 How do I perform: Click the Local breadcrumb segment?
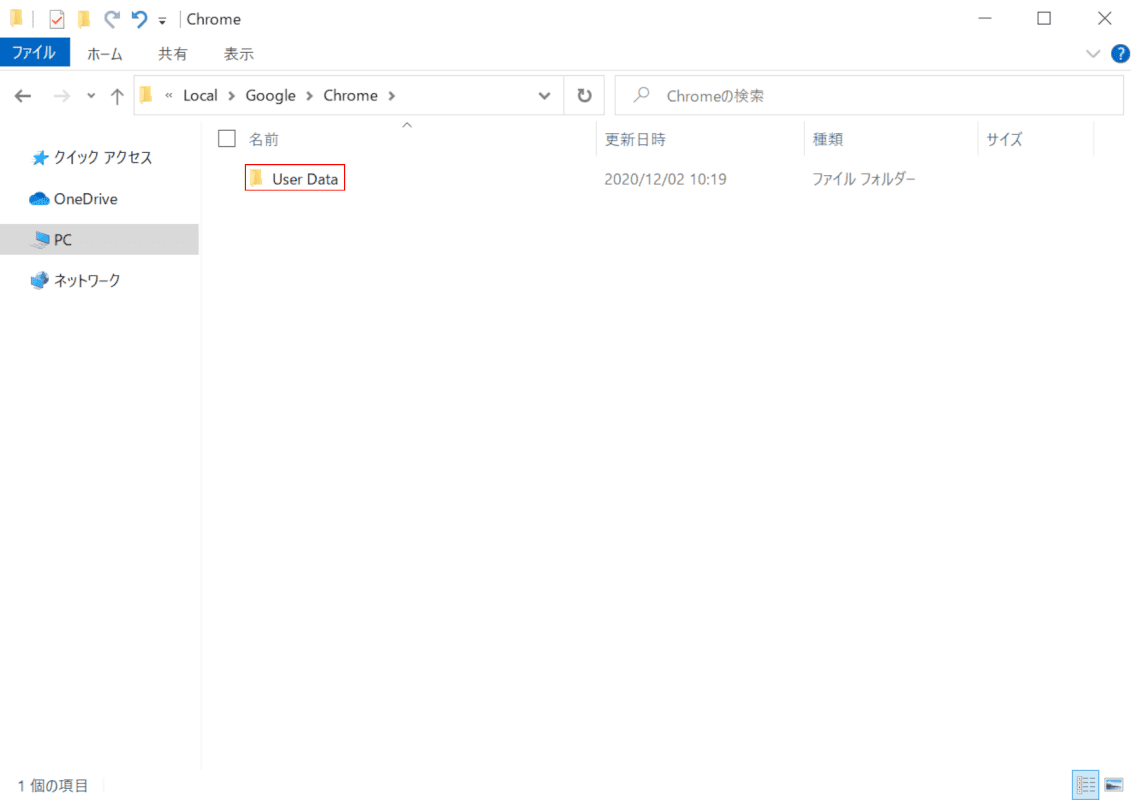(x=200, y=95)
